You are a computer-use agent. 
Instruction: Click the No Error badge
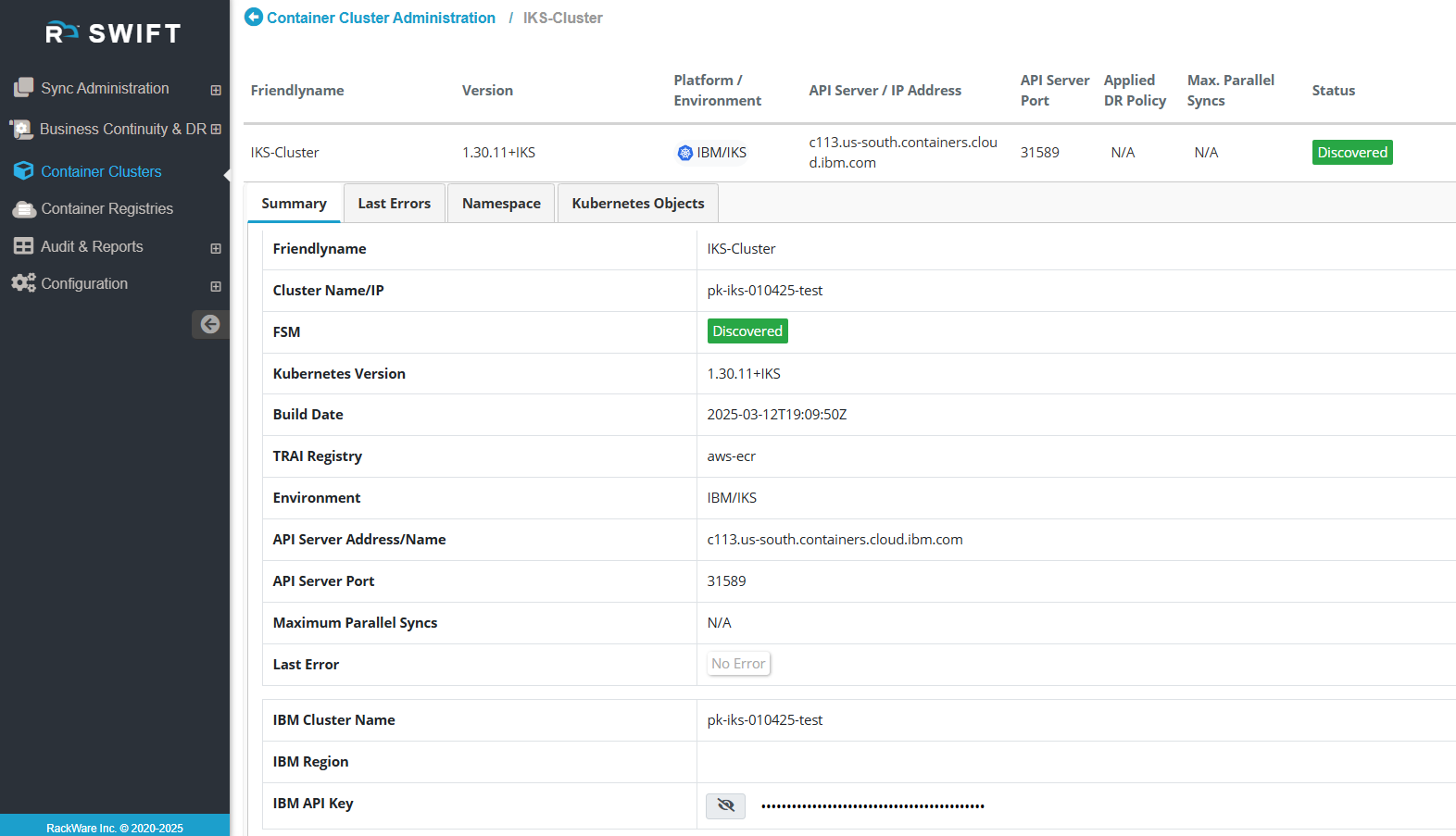pyautogui.click(x=738, y=664)
